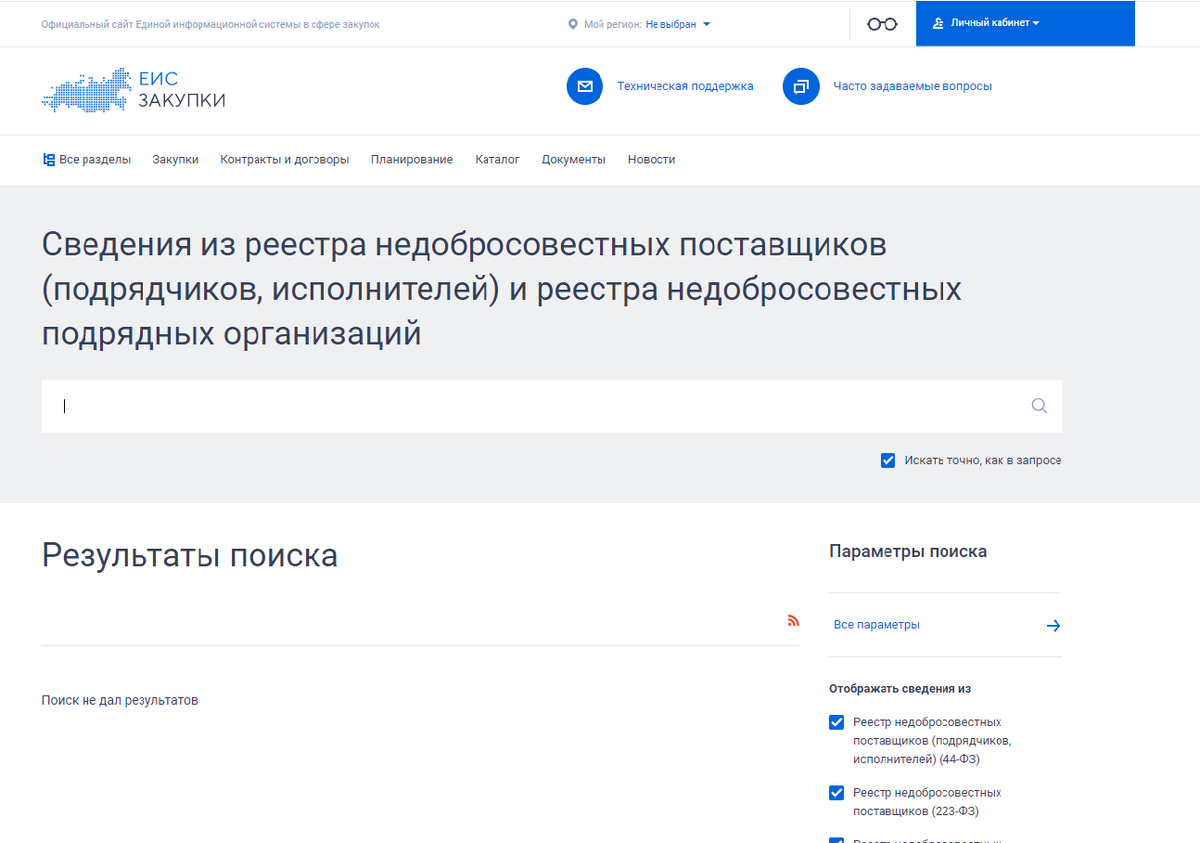The image size is (1200, 843).
Task: Open Все параметры with the arrow
Action: tap(1053, 624)
